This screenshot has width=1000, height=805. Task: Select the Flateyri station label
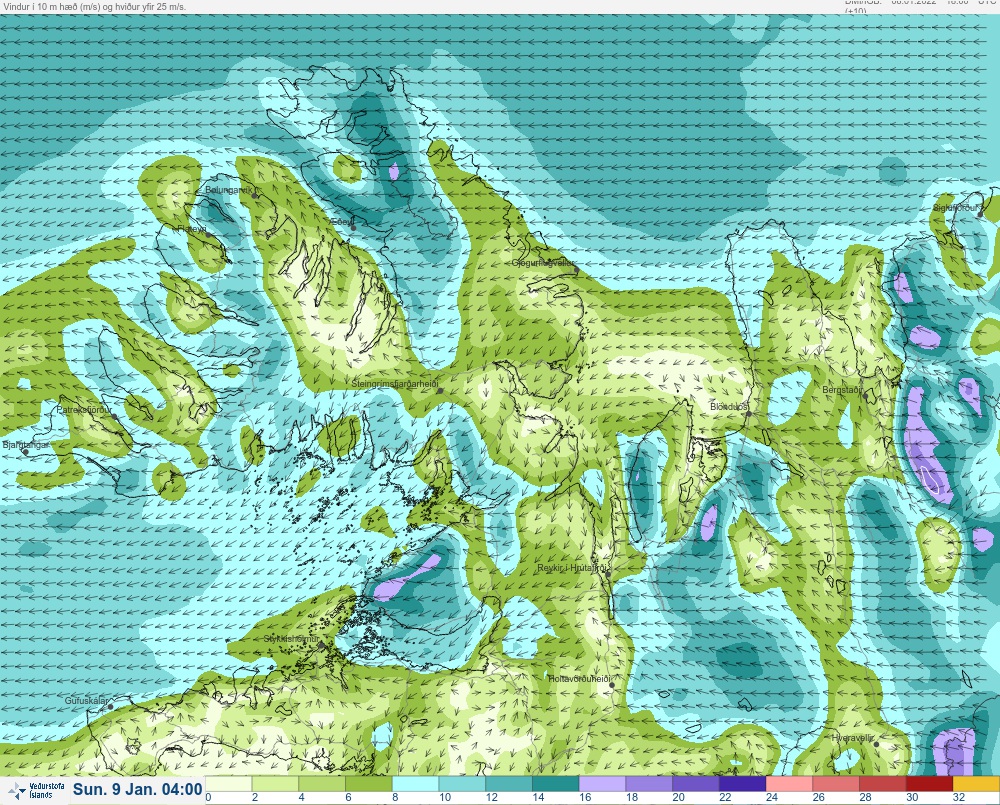click(191, 228)
